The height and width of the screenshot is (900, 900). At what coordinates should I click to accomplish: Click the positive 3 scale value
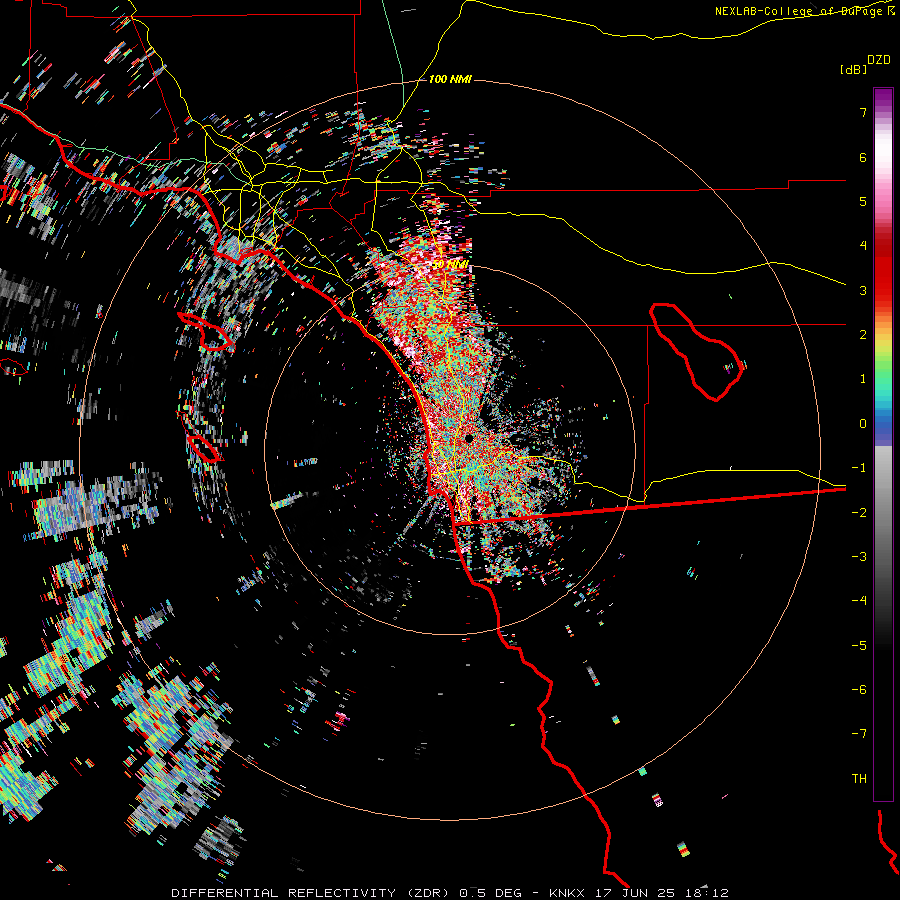point(863,290)
